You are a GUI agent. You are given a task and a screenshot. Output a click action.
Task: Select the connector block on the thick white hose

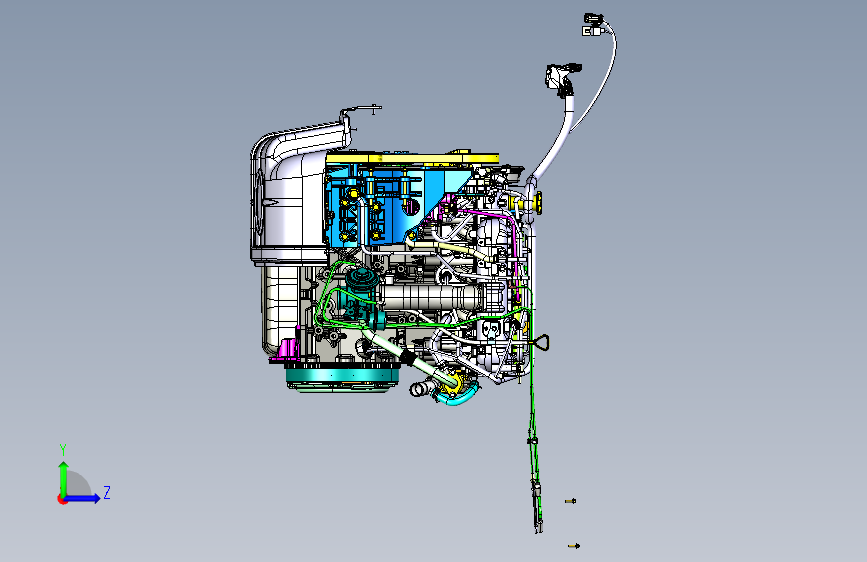pyautogui.click(x=561, y=79)
